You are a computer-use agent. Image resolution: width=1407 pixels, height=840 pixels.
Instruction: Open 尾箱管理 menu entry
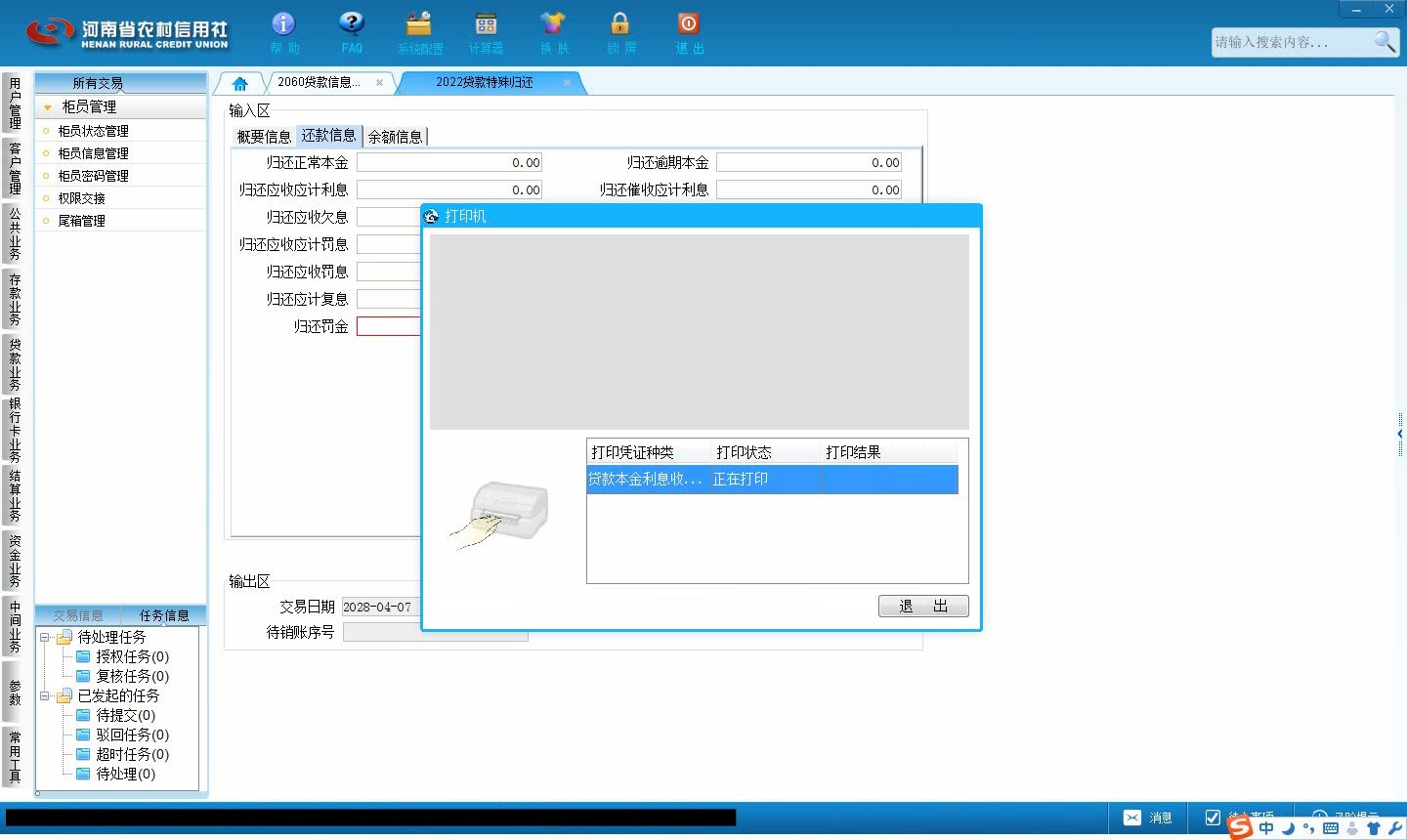pos(81,221)
